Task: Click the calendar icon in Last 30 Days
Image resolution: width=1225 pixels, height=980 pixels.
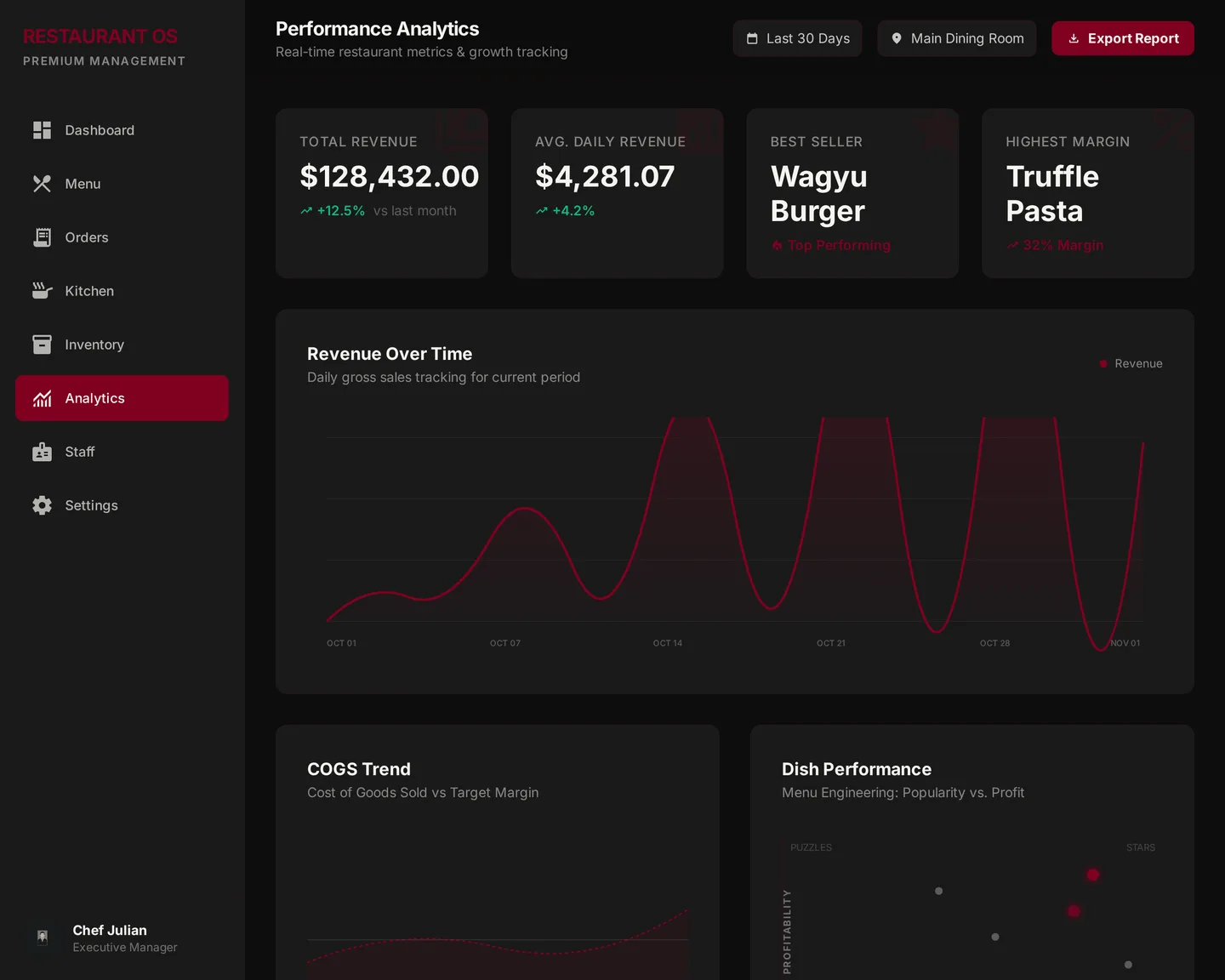Action: coord(752,38)
